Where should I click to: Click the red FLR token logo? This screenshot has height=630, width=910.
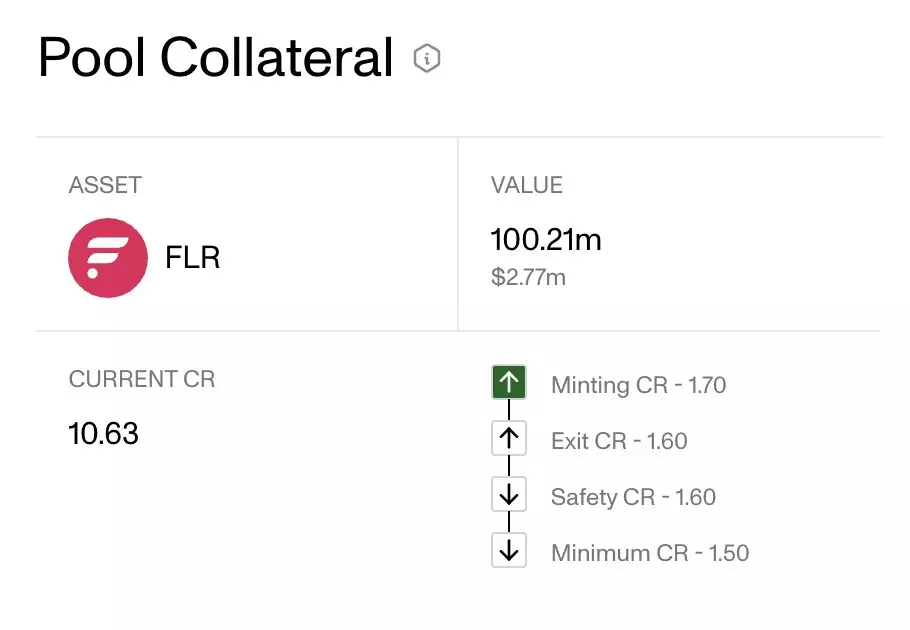coord(108,258)
